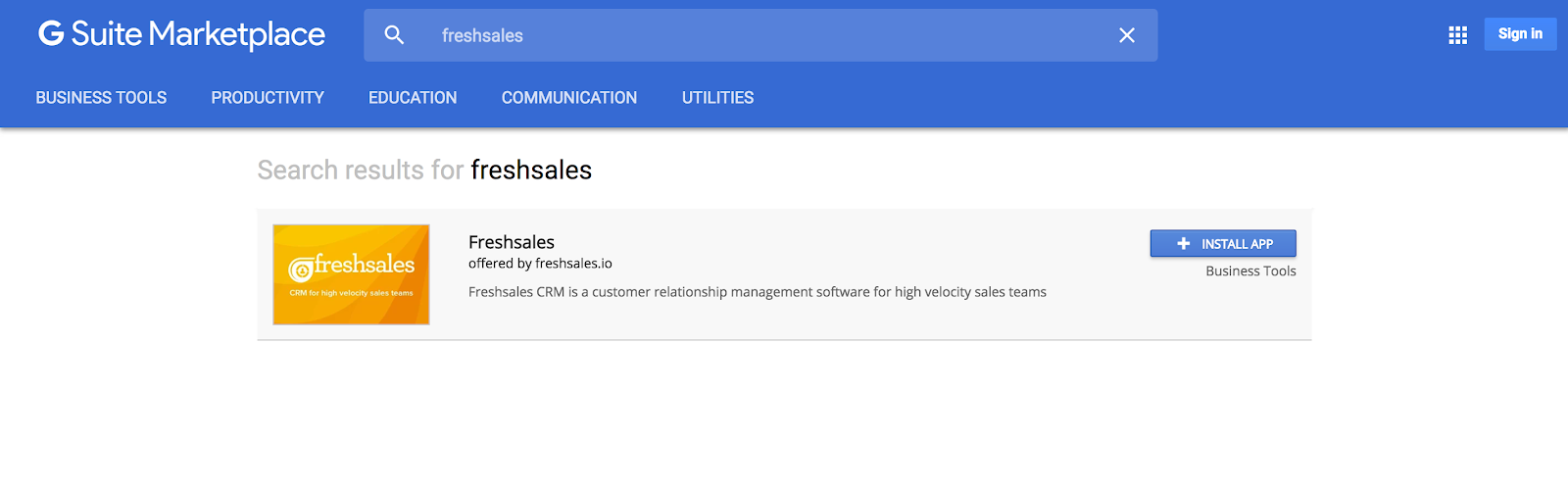
Task: Open the Freshsales app thumbnail
Action: click(351, 274)
